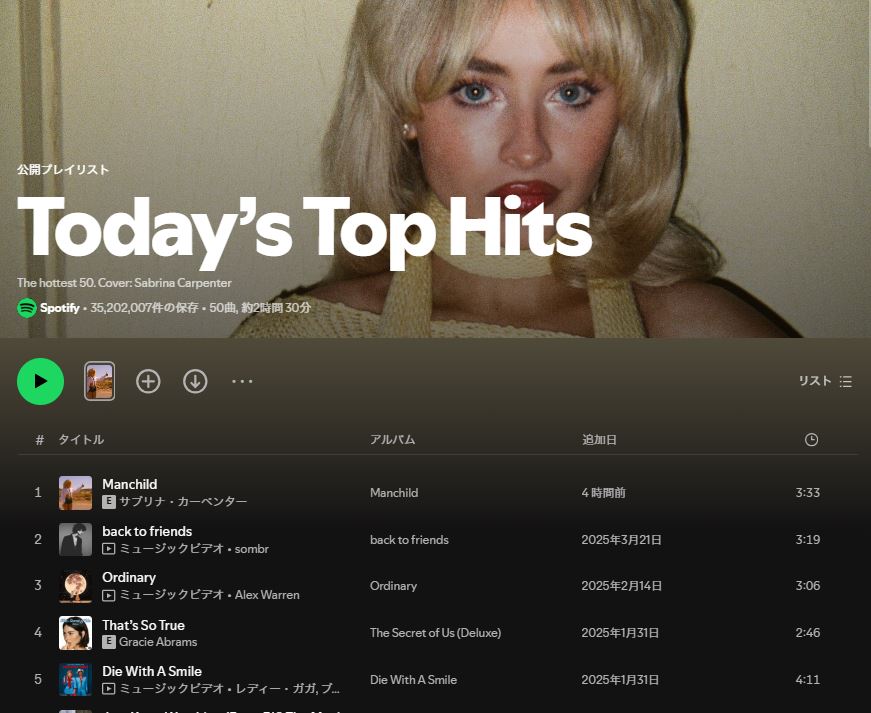Click Die With A Smile cover thumbnail

[75, 680]
